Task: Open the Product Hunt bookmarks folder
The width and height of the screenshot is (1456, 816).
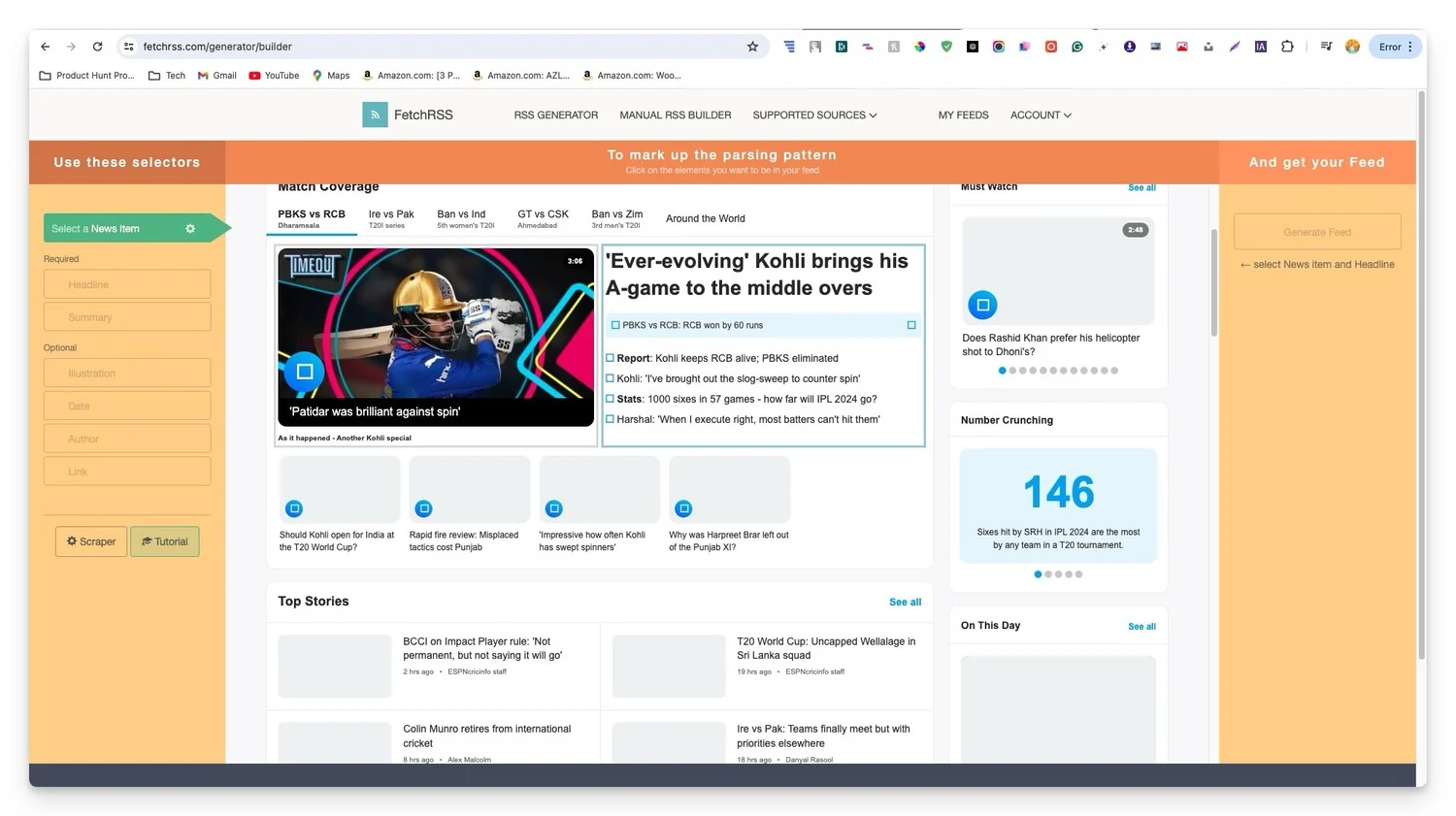Action: [86, 76]
